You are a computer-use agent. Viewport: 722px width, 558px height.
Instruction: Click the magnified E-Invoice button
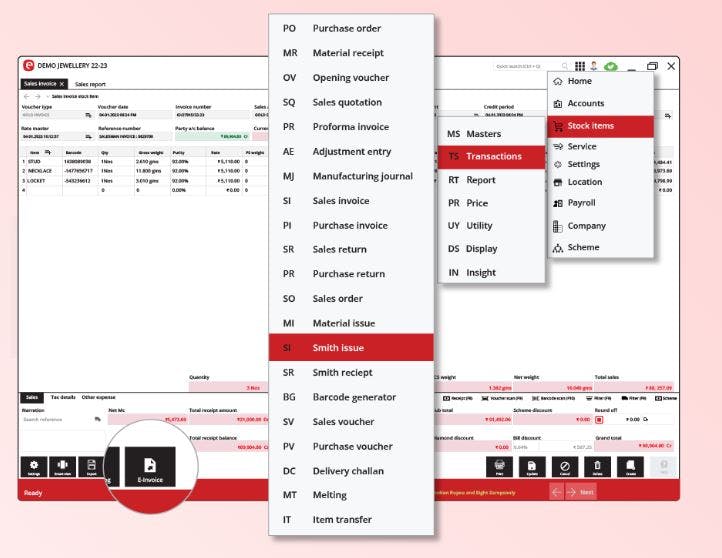coord(150,466)
